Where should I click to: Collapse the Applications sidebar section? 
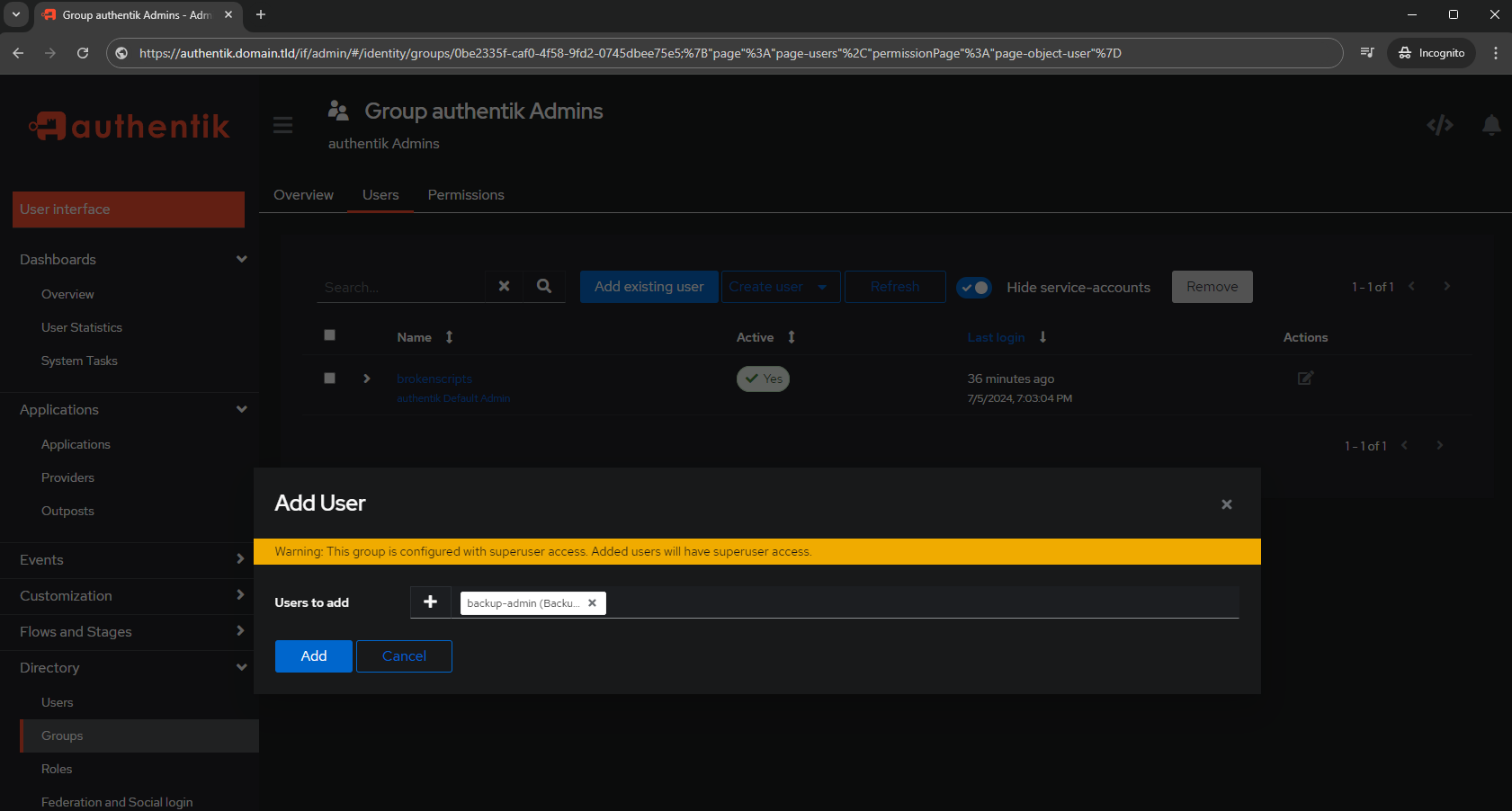coord(241,409)
